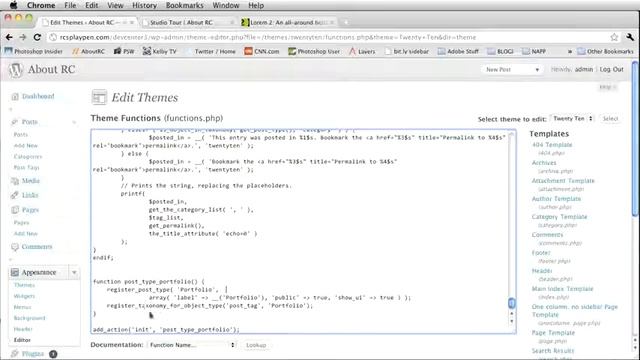Open Attachment Template file
Image resolution: width=640 pixels, height=360 pixels.
click(x=563, y=181)
